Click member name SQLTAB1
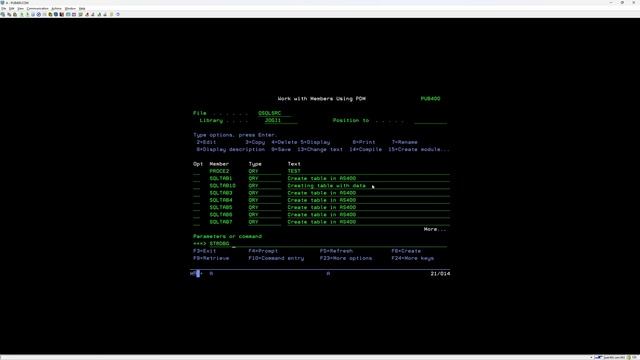Viewport: 640px width, 360px height. [221, 178]
